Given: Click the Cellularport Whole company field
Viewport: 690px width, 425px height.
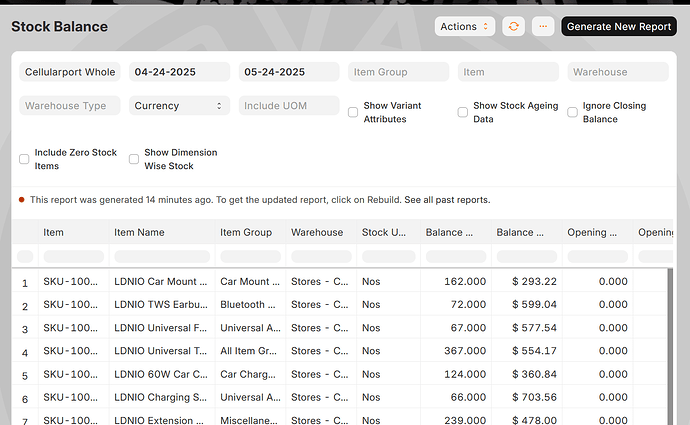Looking at the screenshot, I should tap(70, 72).
